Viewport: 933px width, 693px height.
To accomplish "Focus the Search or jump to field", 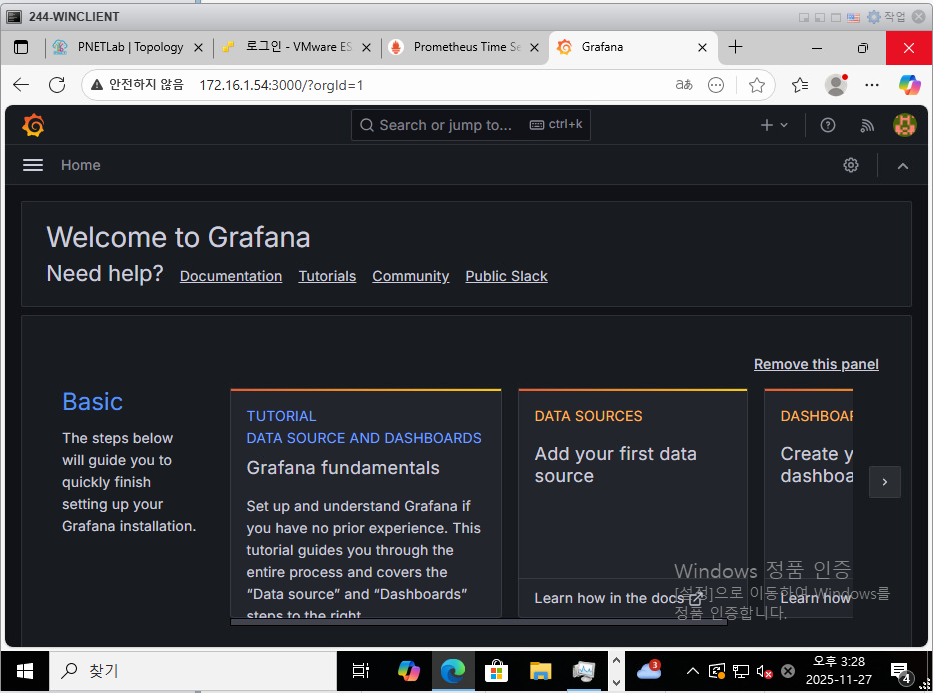I will pos(471,125).
